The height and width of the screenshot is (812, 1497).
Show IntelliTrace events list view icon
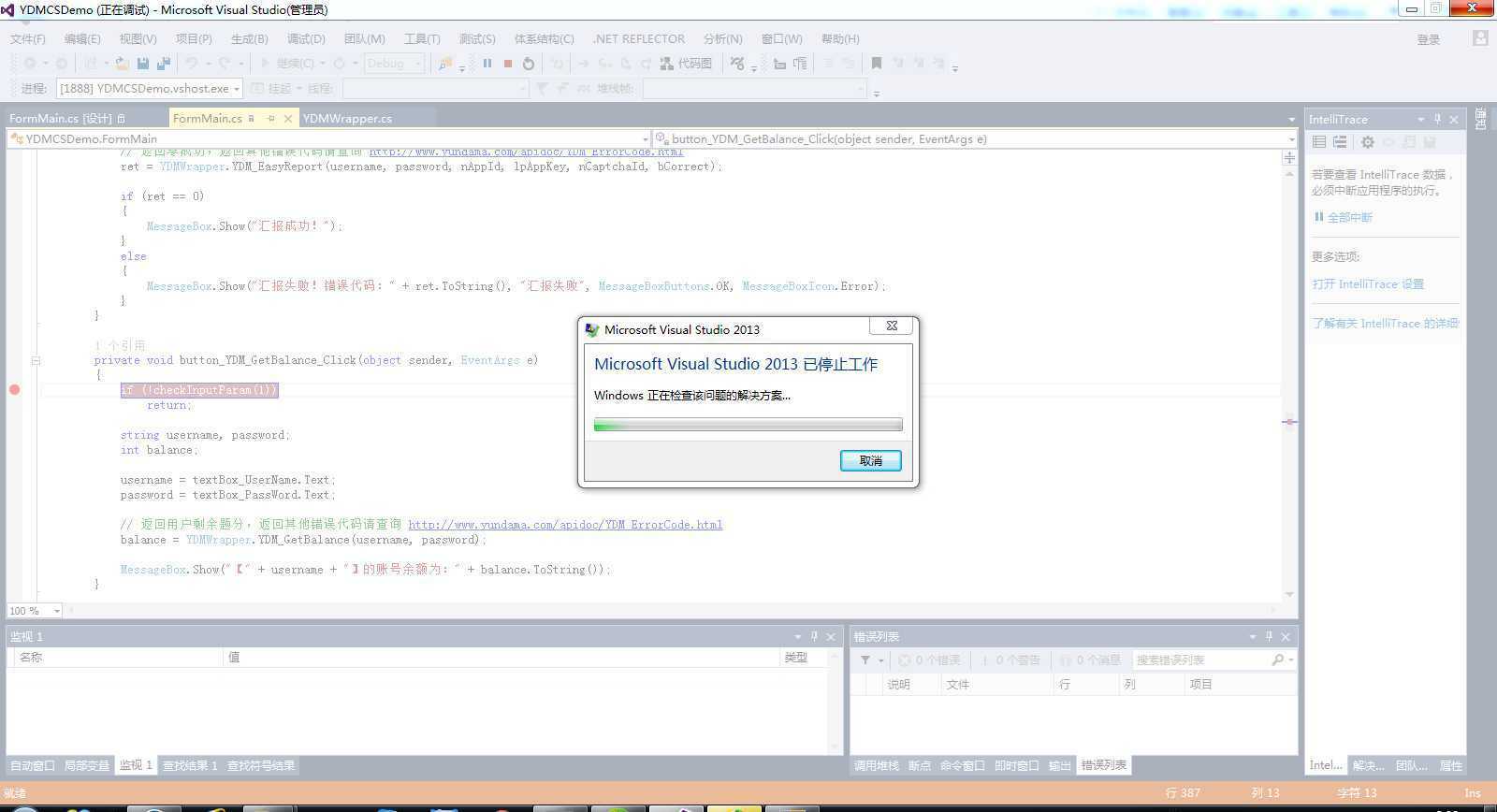pos(1319,142)
